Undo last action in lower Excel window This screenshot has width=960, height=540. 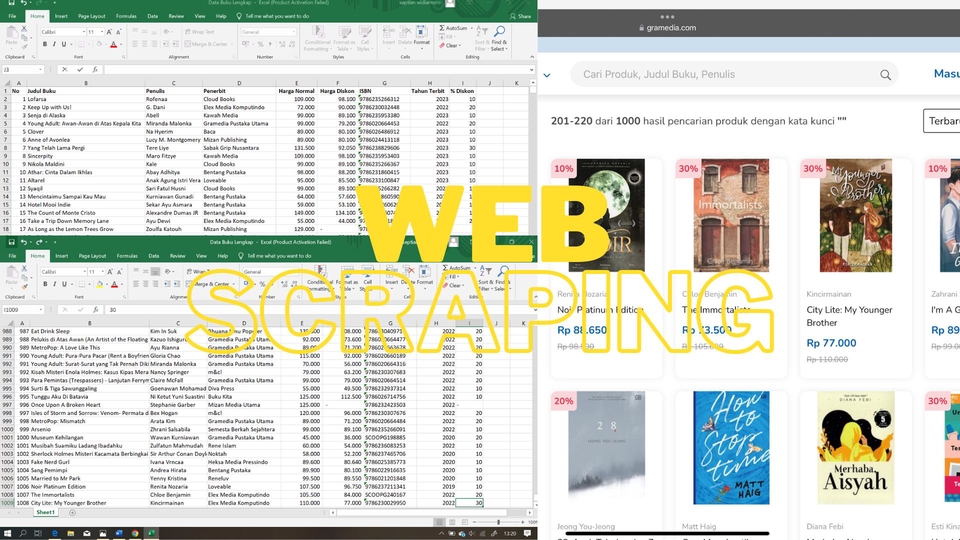click(23, 242)
